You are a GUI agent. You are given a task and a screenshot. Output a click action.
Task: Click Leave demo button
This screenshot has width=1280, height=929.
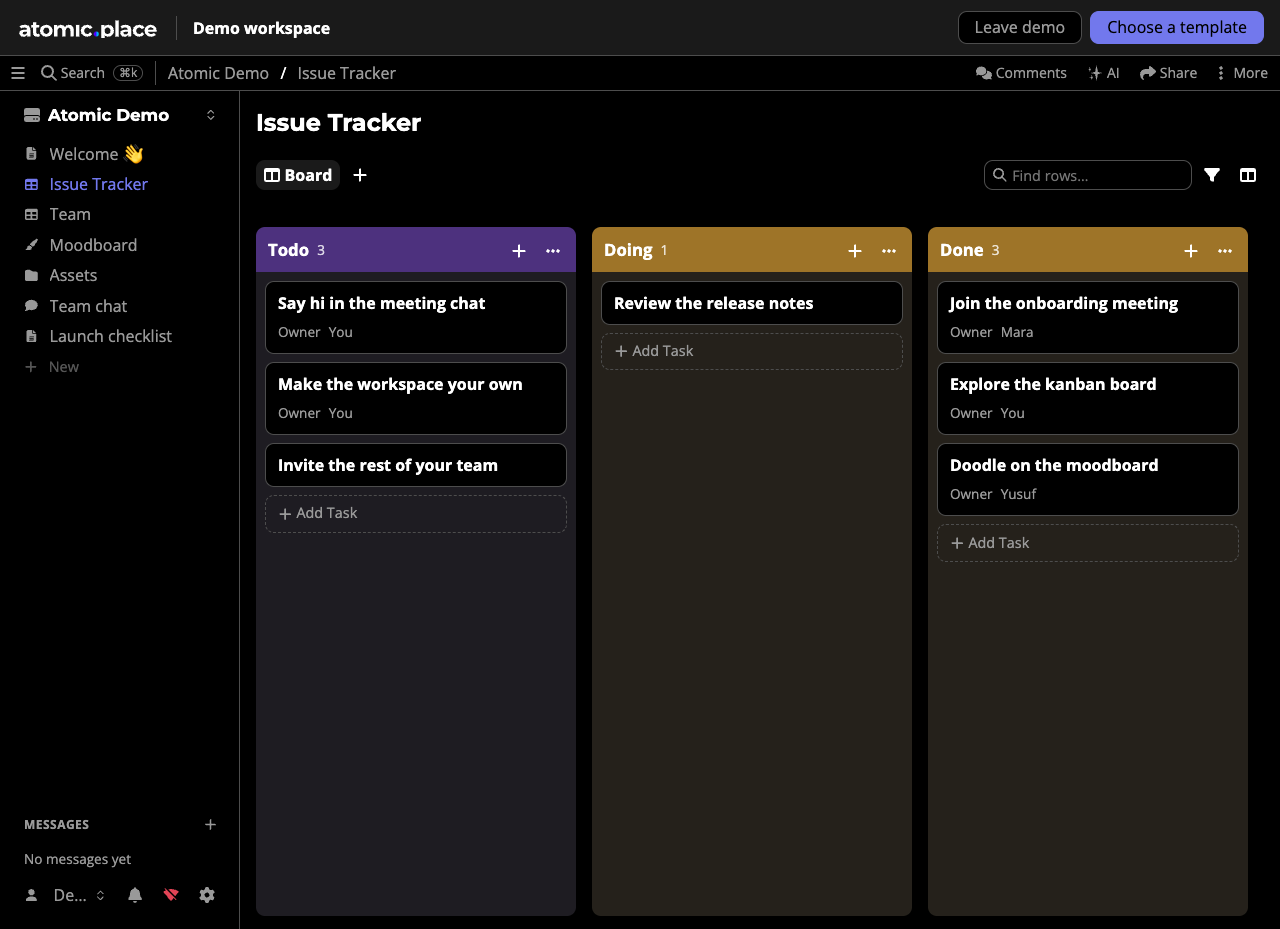click(x=1019, y=27)
